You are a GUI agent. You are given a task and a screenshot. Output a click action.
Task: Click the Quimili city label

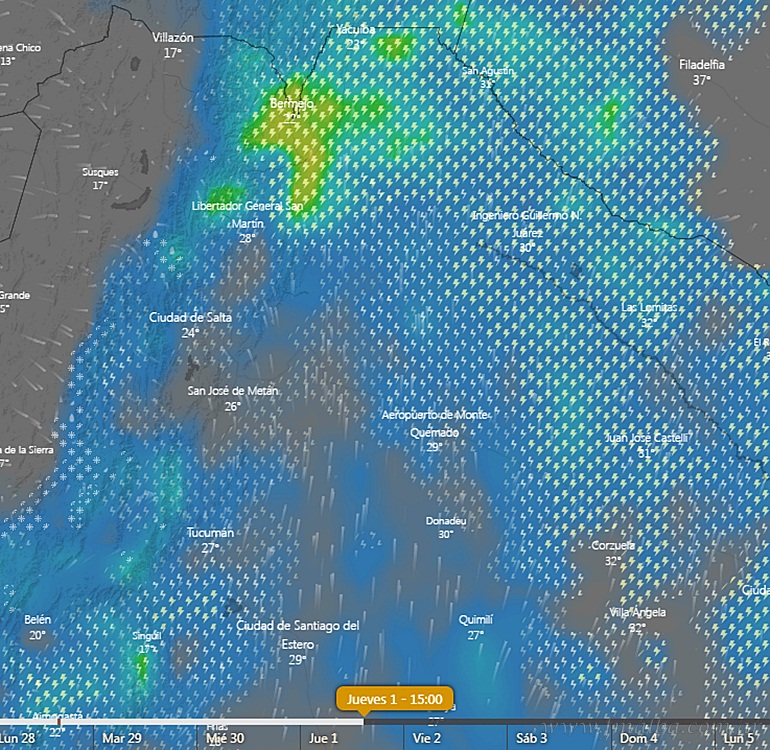point(476,620)
